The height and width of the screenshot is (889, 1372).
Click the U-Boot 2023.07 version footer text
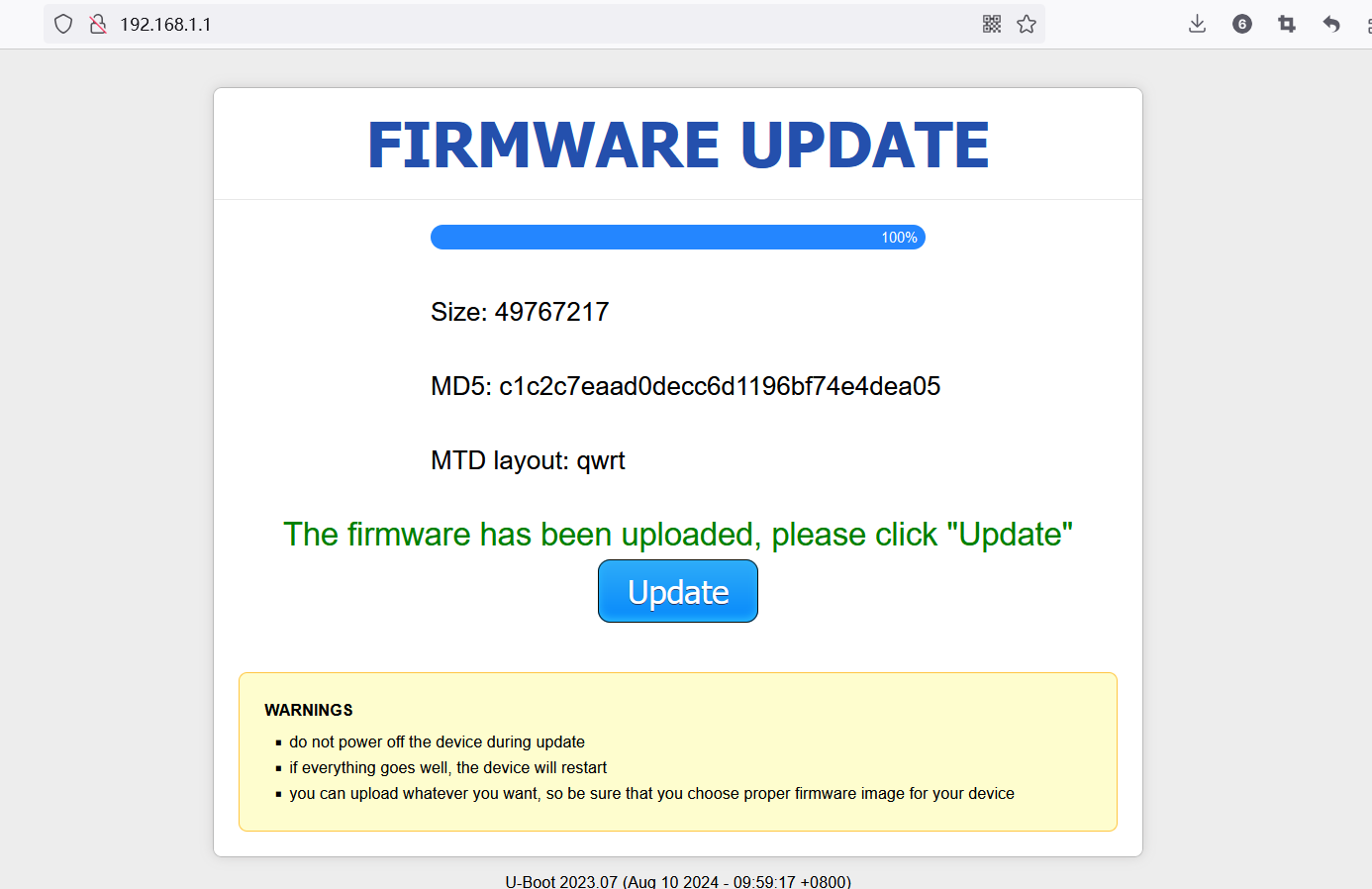(678, 881)
